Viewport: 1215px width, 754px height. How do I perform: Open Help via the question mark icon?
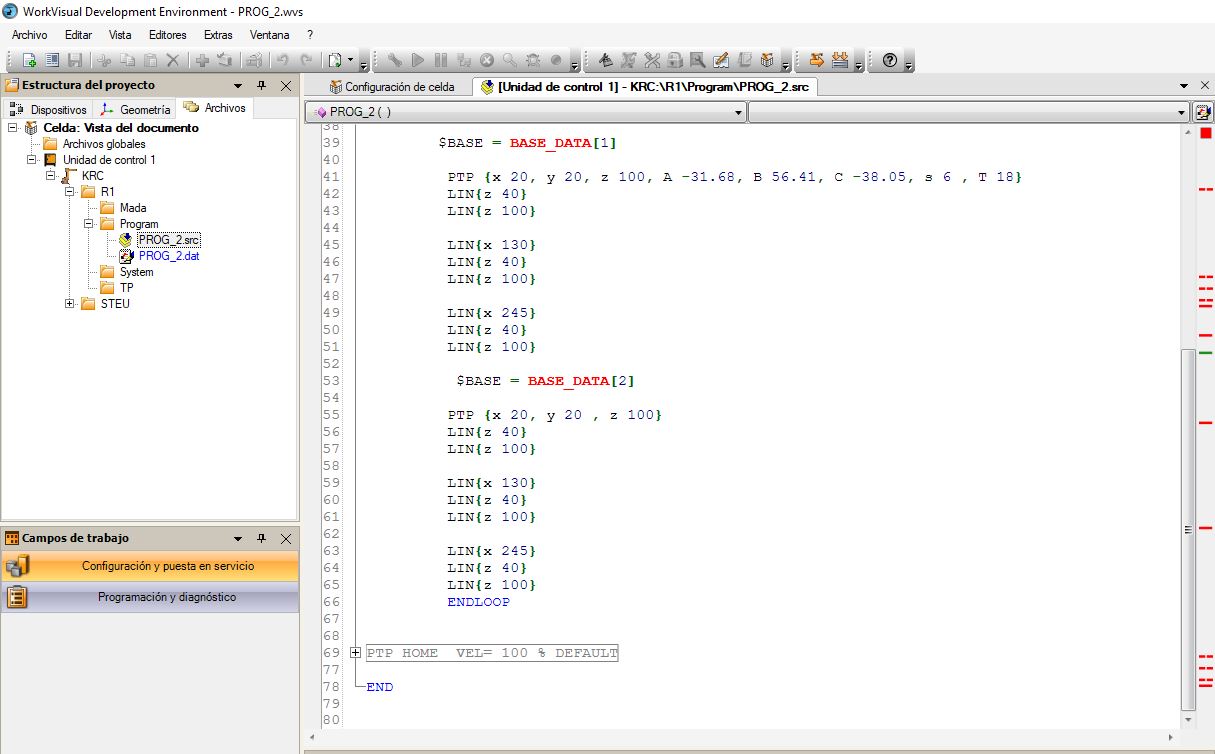tap(889, 61)
